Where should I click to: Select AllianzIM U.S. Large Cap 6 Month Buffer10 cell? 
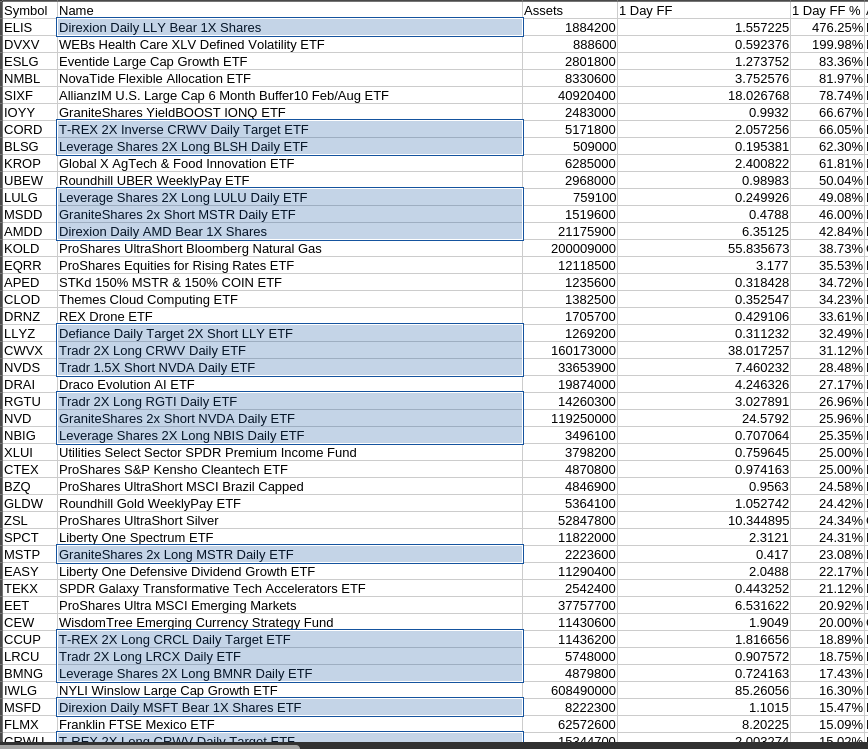coord(290,96)
